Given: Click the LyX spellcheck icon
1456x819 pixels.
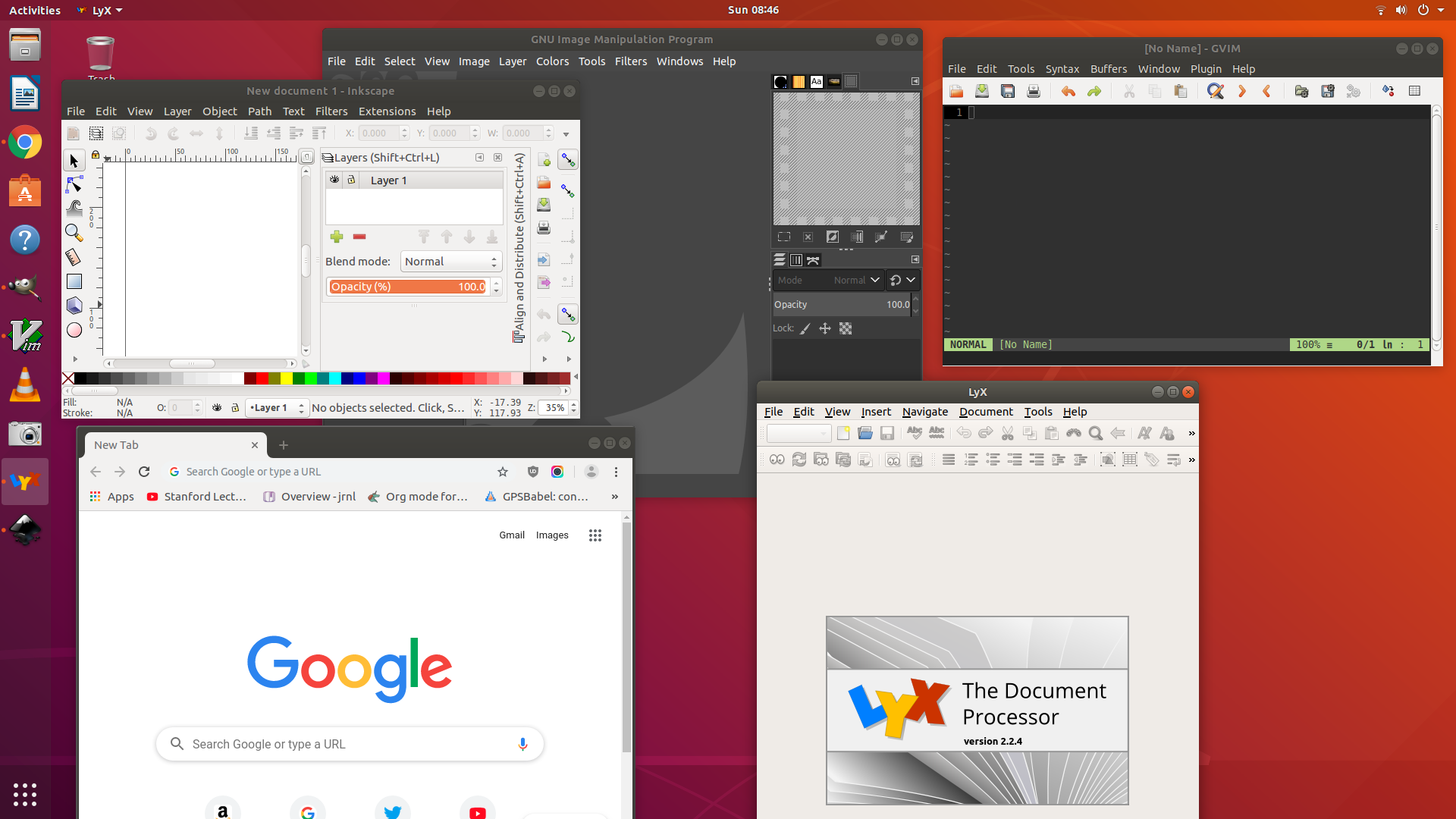Looking at the screenshot, I should 915,433.
